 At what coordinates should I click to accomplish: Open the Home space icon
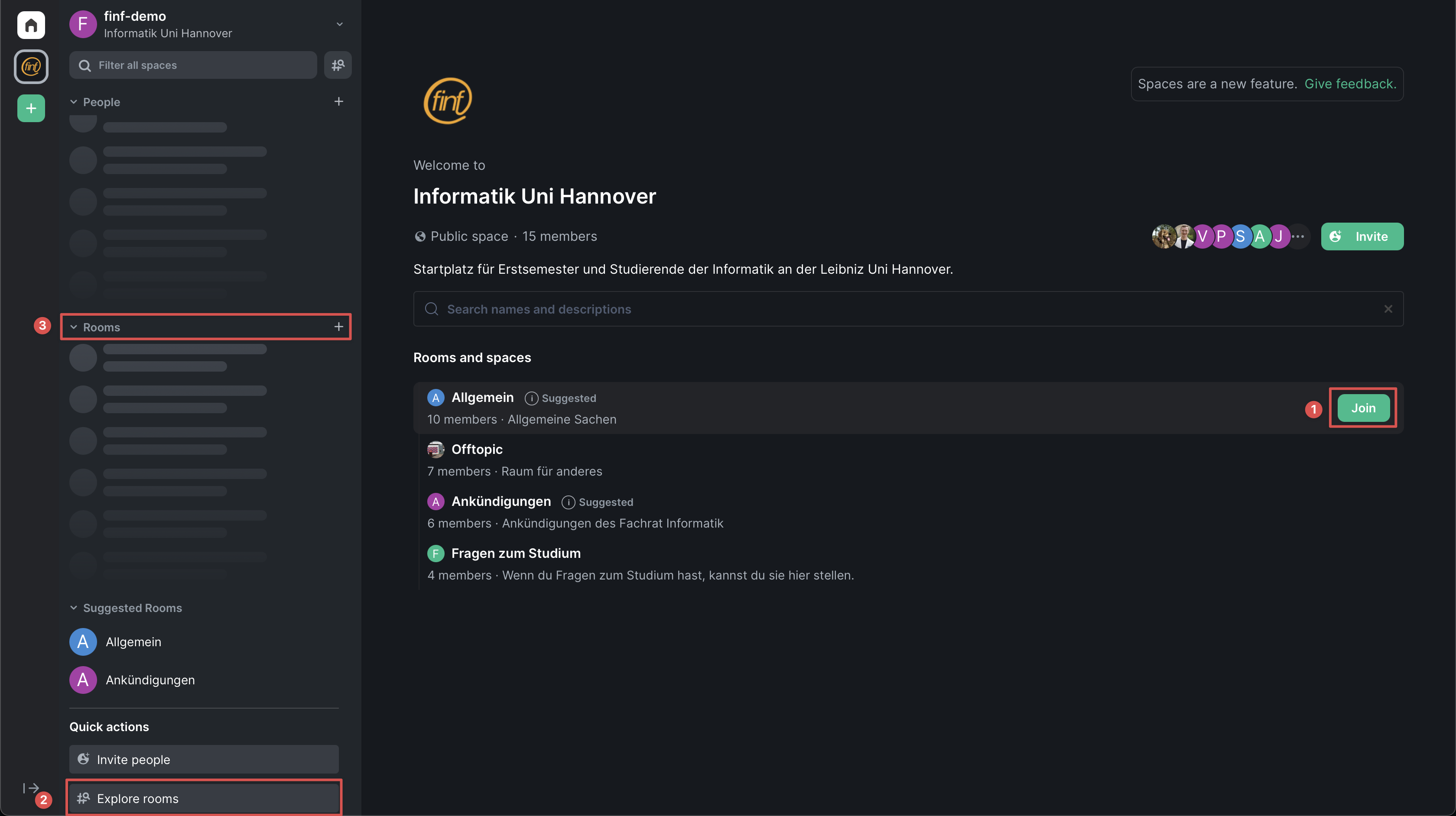coord(31,25)
